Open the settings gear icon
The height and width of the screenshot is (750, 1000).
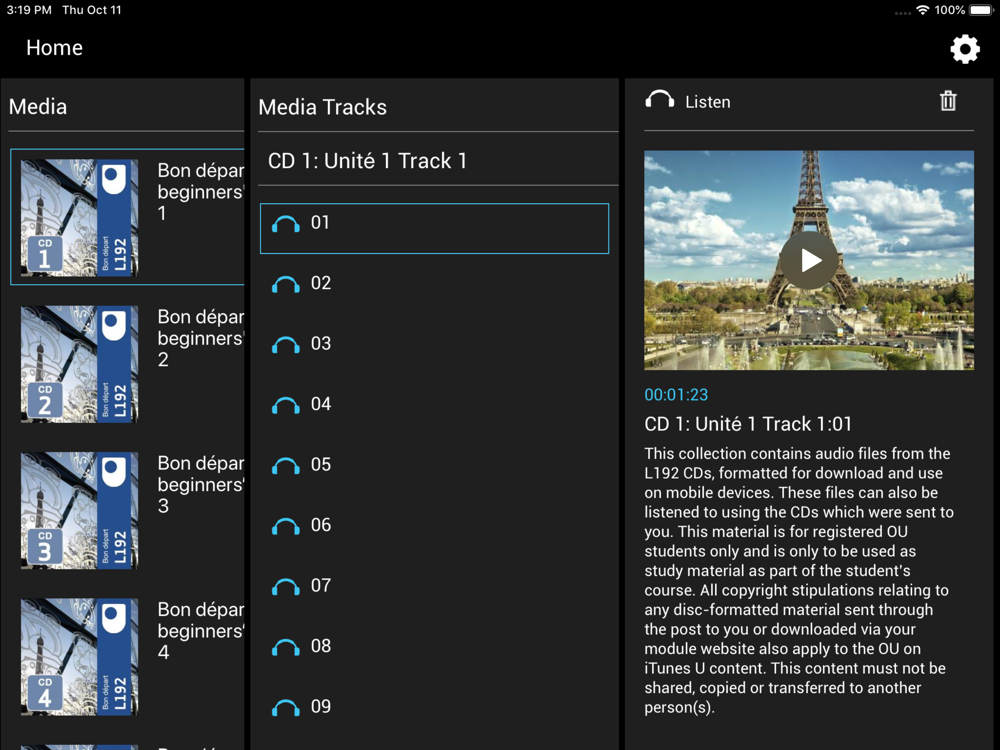964,48
